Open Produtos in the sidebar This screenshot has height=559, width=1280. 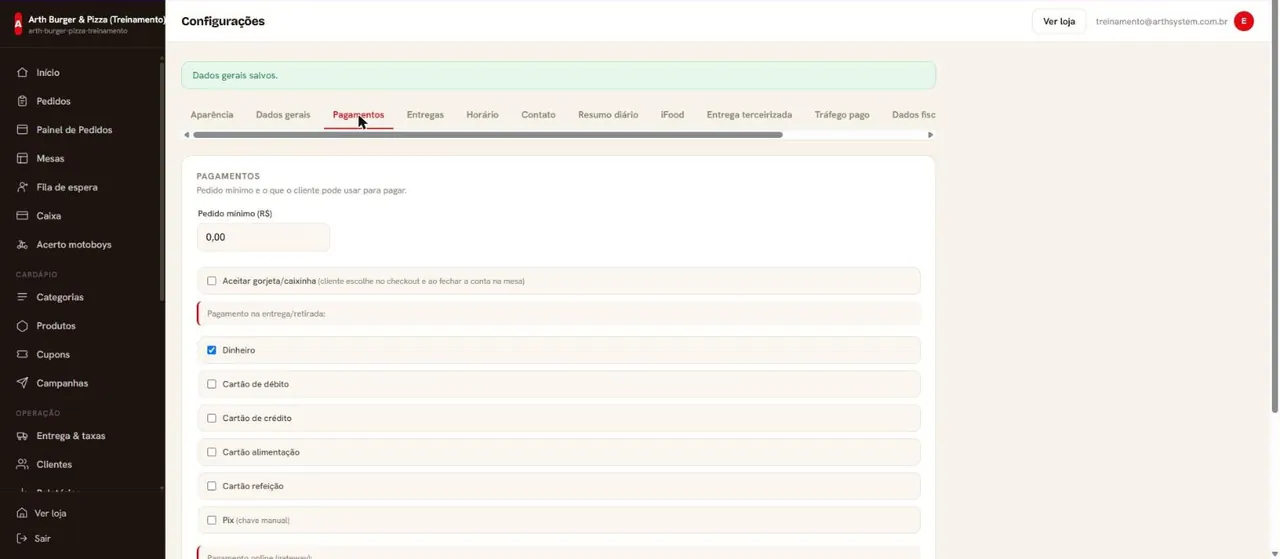pos(56,326)
